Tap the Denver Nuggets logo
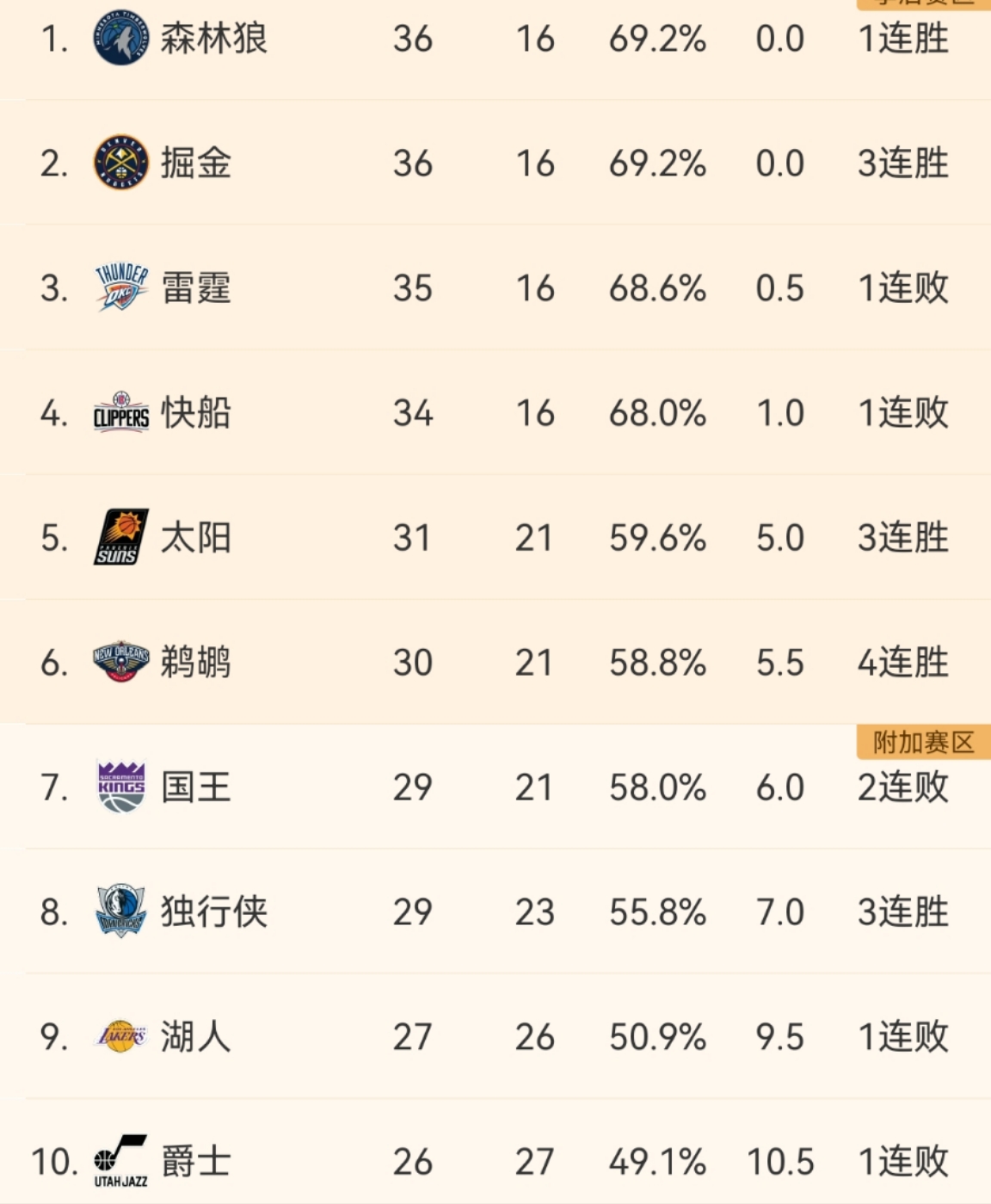 click(x=120, y=163)
